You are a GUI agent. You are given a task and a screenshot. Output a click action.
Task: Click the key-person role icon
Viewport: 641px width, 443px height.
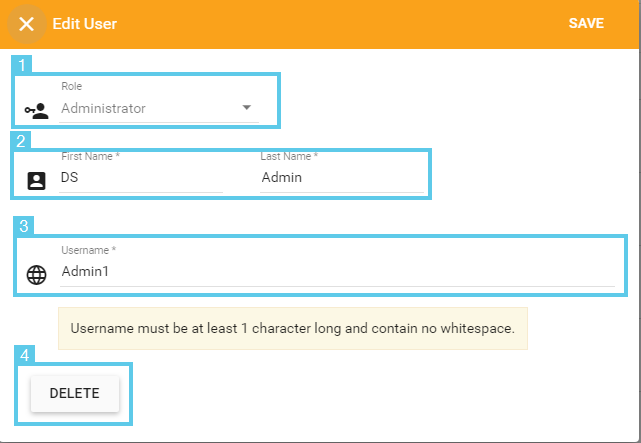point(36,111)
